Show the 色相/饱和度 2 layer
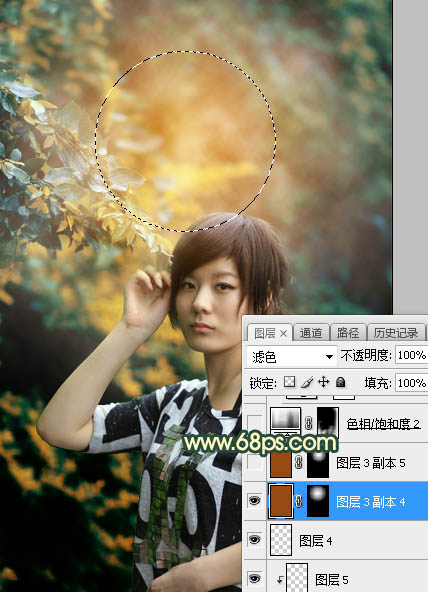 click(255, 423)
